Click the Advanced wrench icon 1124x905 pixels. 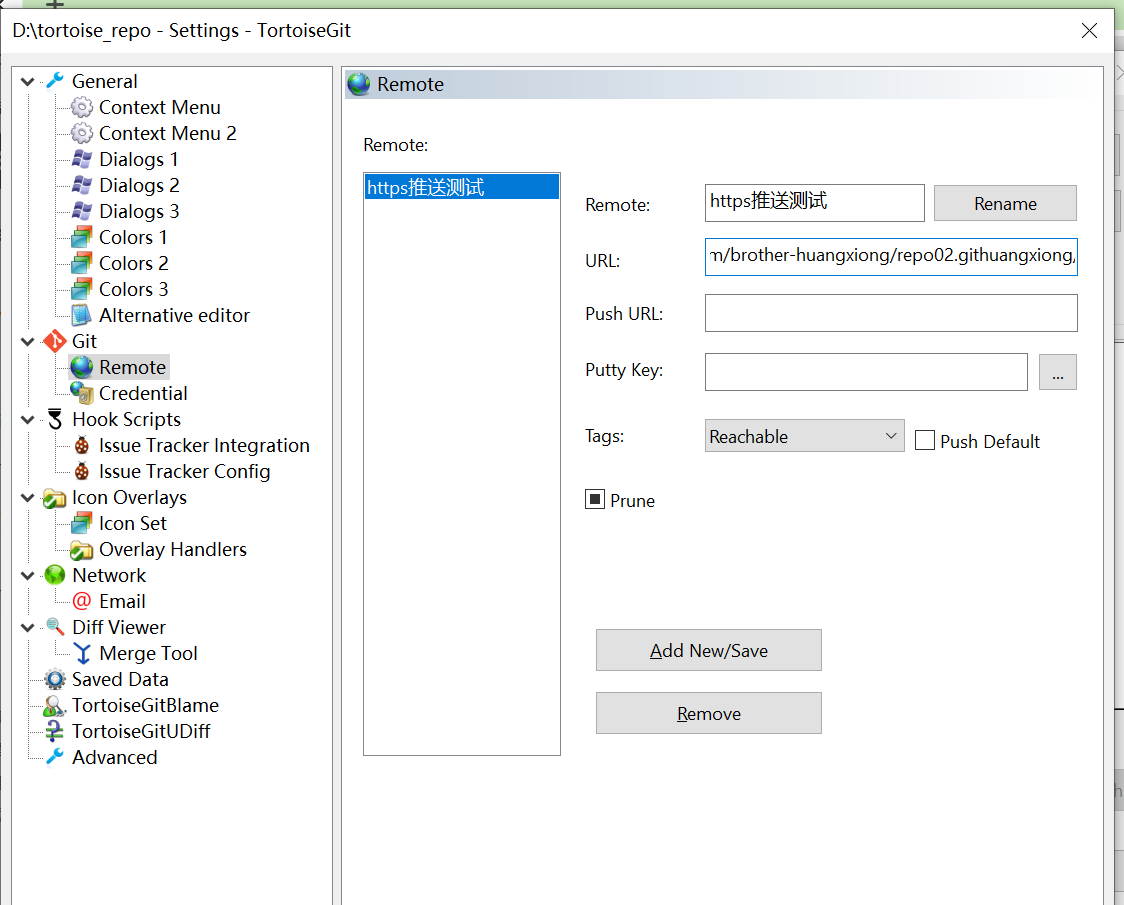(x=55, y=757)
